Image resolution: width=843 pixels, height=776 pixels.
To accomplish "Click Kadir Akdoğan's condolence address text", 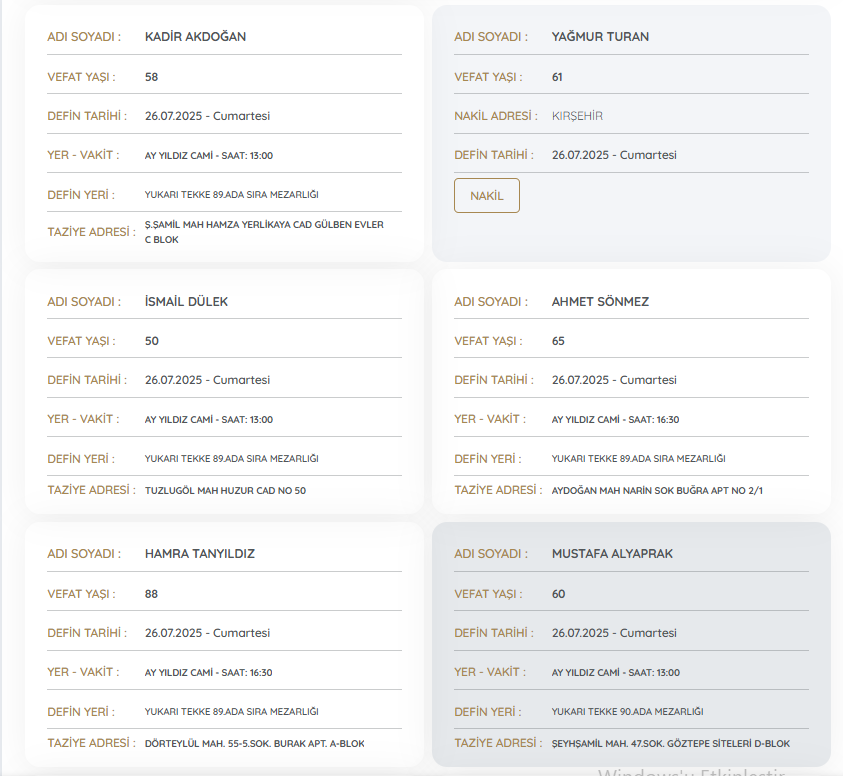I will 264,232.
